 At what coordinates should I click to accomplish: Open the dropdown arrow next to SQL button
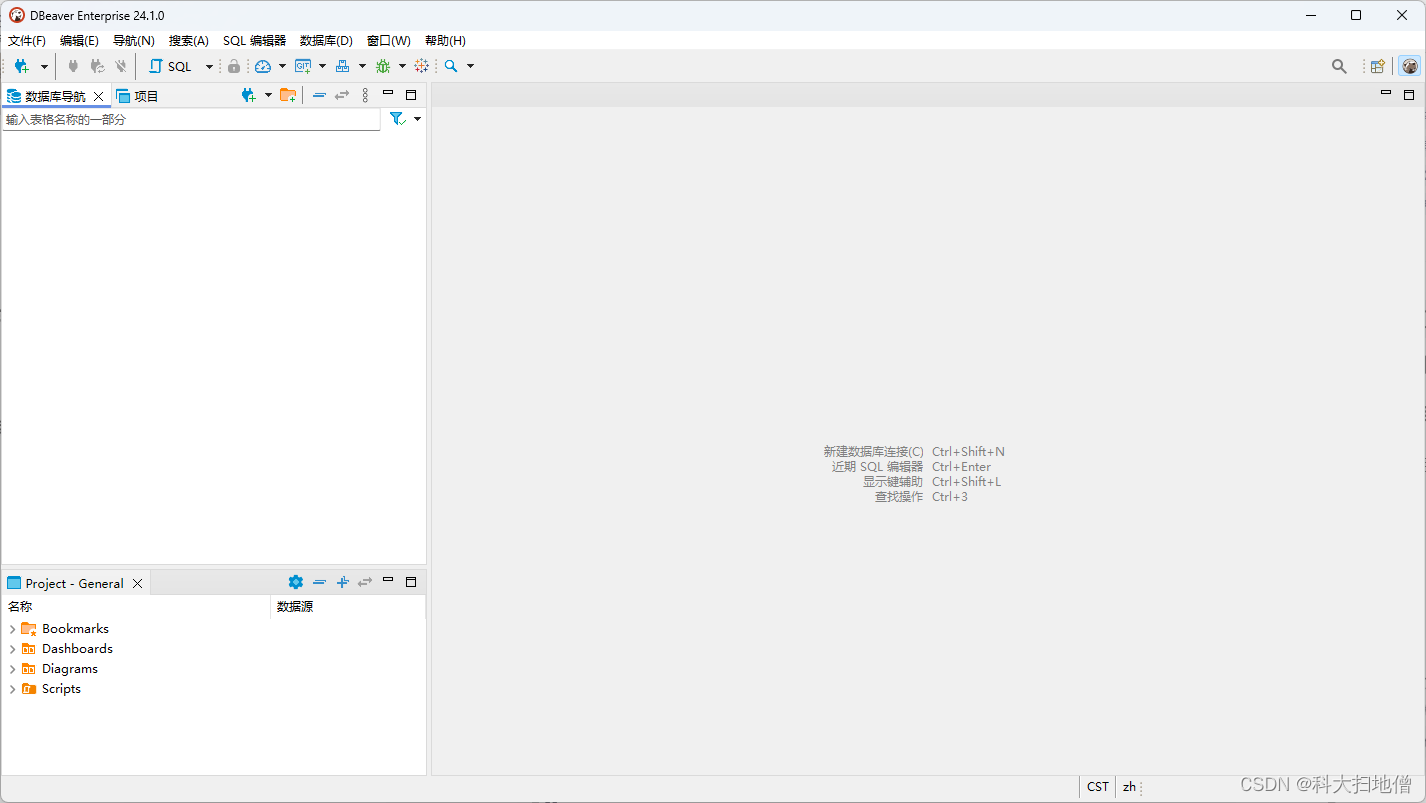(x=209, y=66)
